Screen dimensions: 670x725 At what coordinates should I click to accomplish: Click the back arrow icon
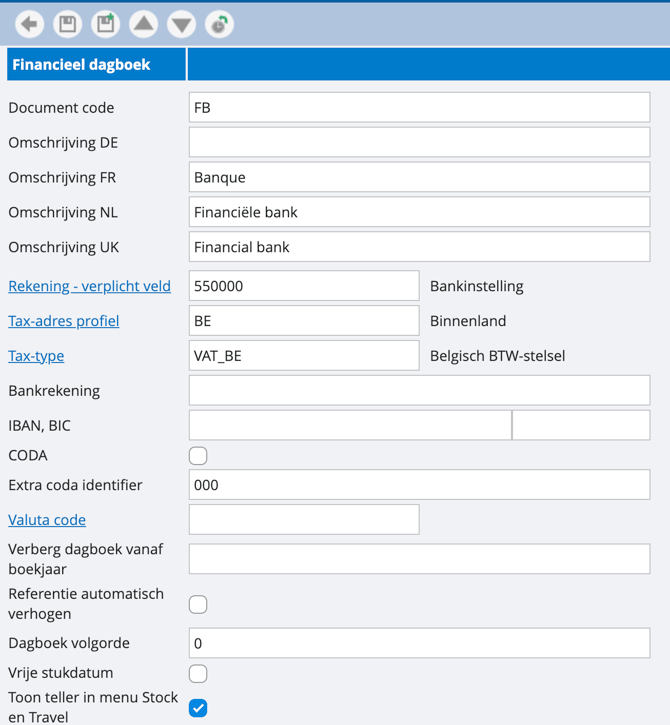(x=30, y=24)
